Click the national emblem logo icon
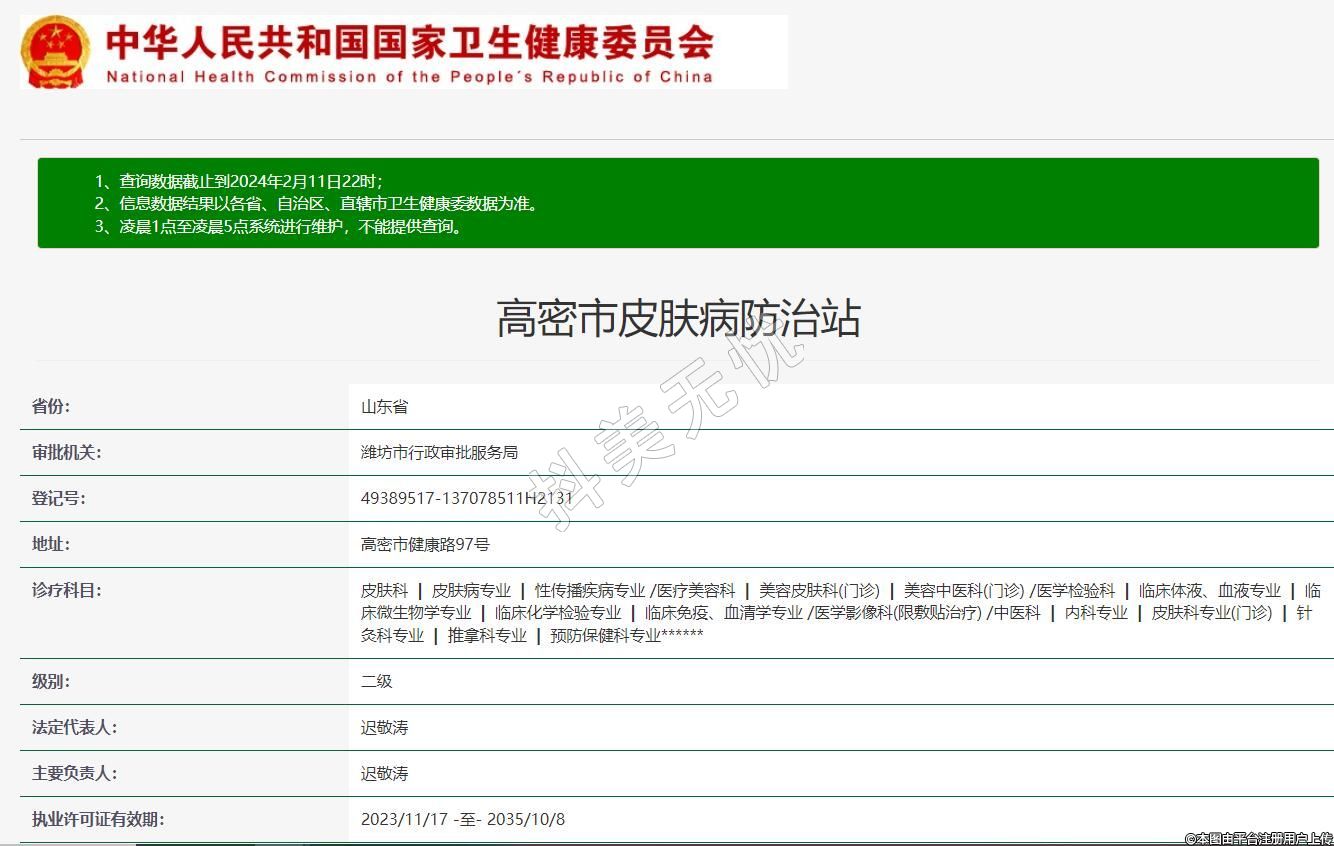This screenshot has width=1334, height=846. [x=55, y=52]
